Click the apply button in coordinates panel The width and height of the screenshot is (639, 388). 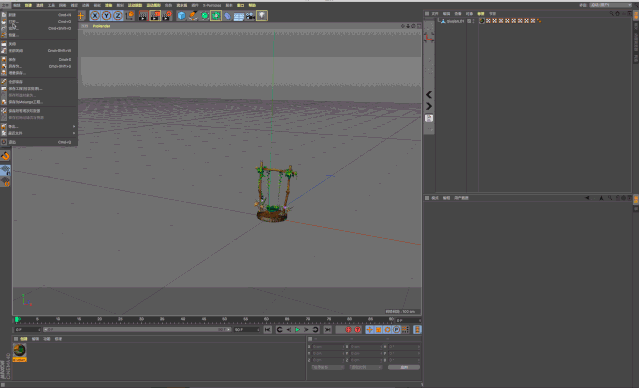404,367
